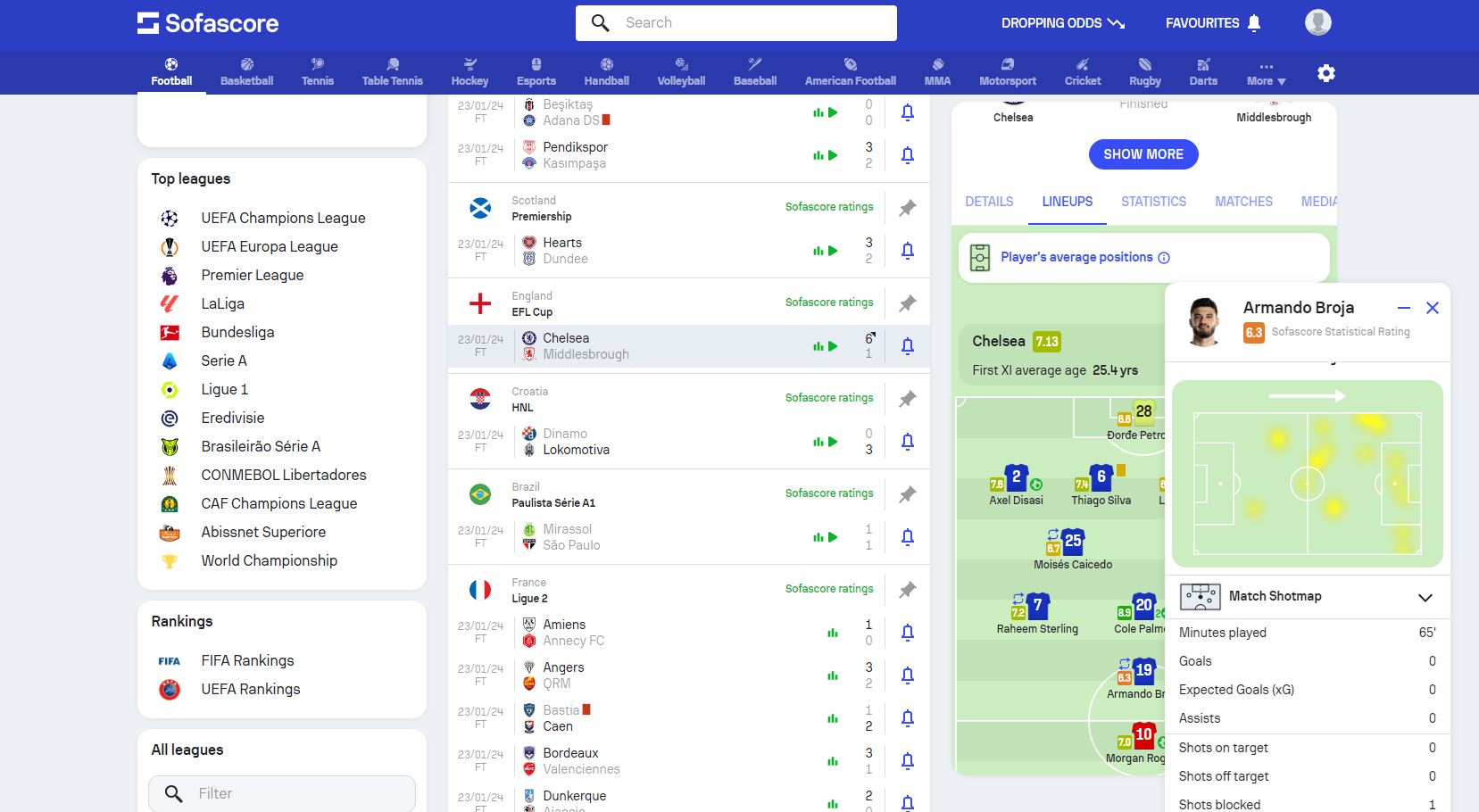Toggle notification bell for Chelsea vs Middlesbrough
The image size is (1479, 812).
coord(907,346)
